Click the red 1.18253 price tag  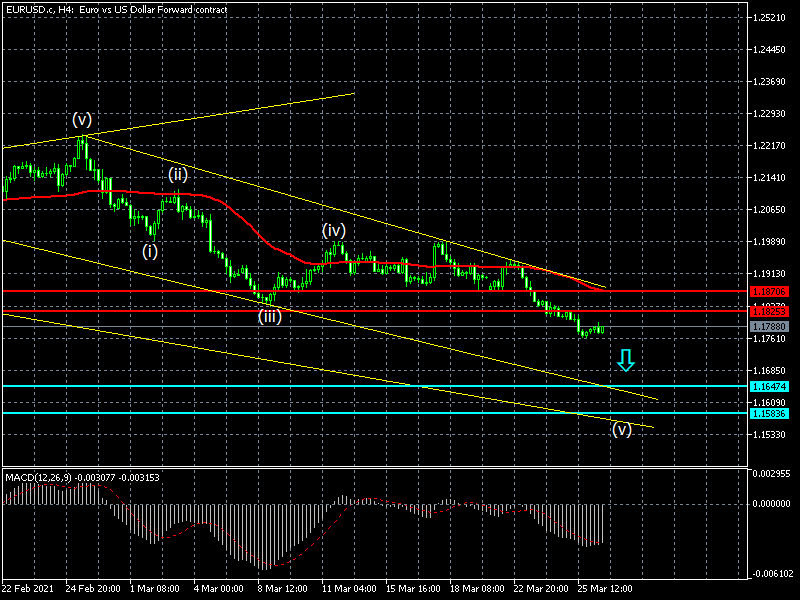pyautogui.click(x=769, y=311)
